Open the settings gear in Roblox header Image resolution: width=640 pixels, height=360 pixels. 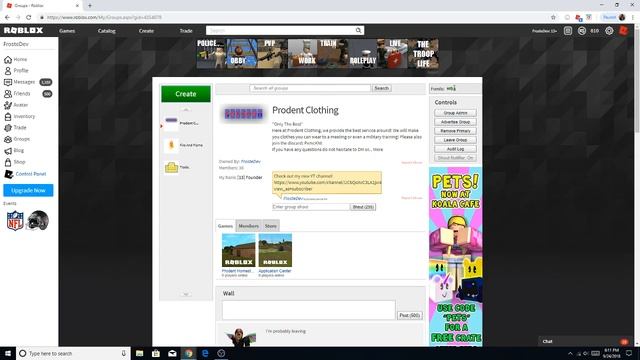[x=609, y=31]
